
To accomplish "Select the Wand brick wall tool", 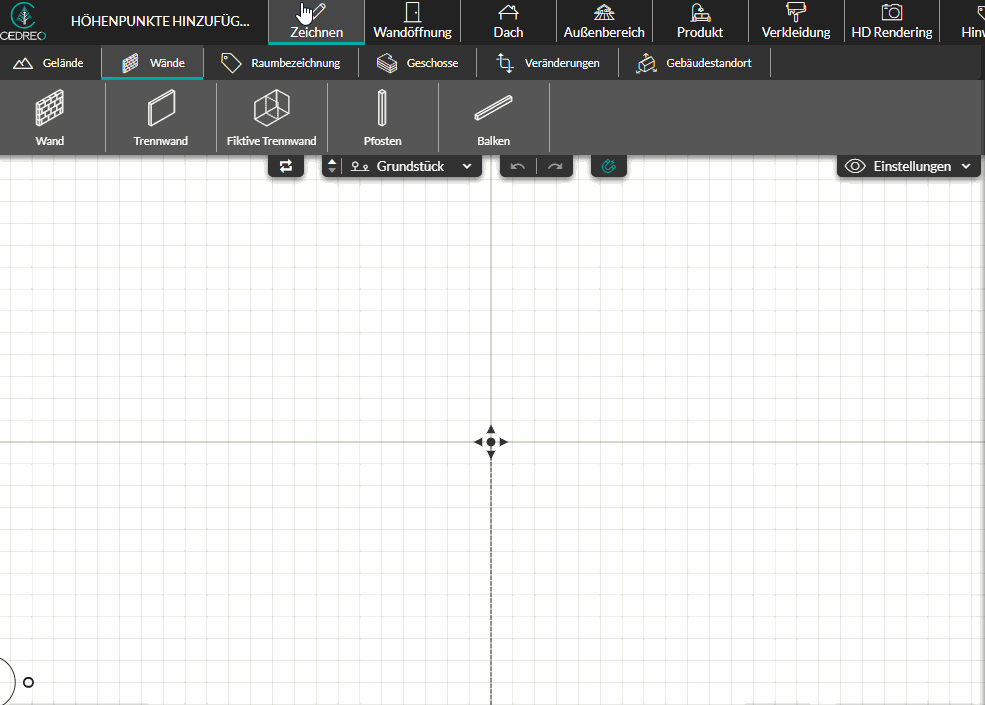I will (50, 118).
